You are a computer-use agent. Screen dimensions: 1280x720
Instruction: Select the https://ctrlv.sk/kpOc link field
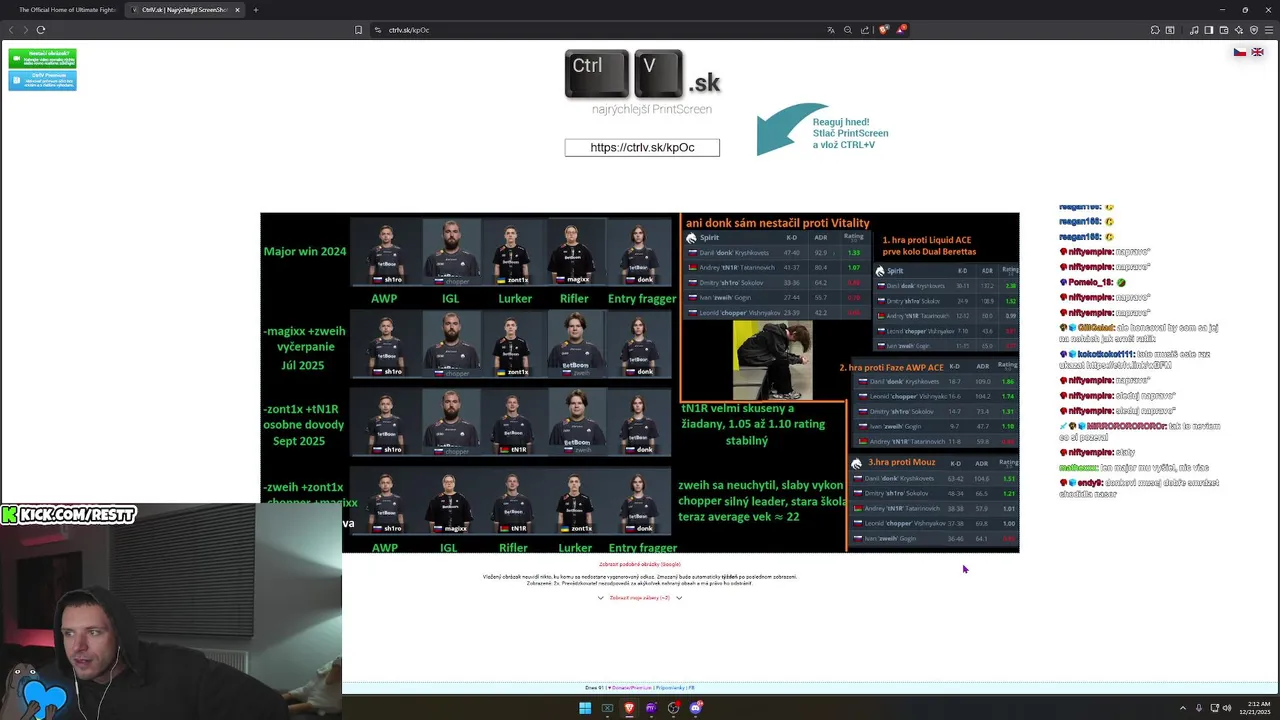(642, 147)
